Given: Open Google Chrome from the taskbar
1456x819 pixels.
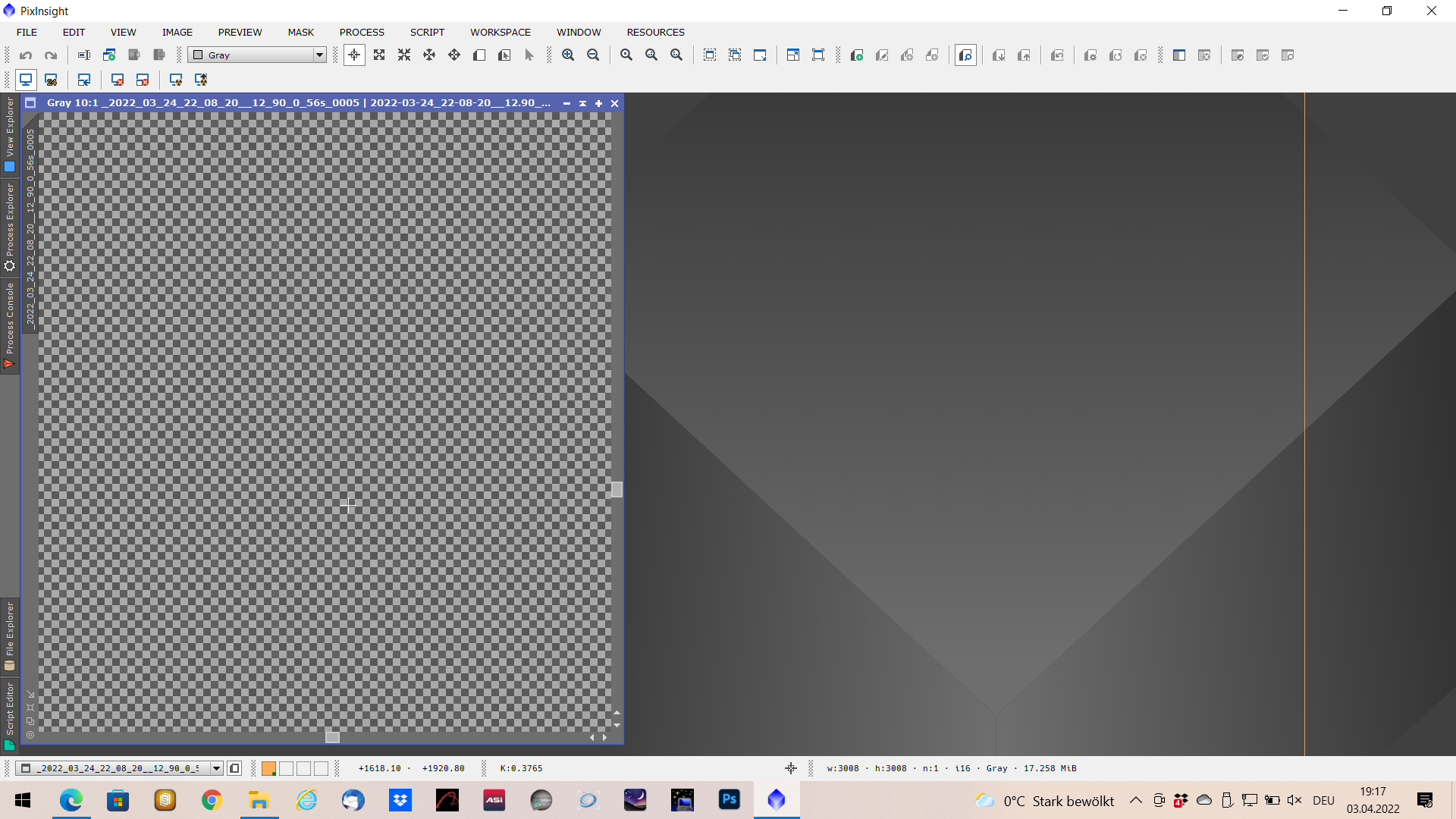Looking at the screenshot, I should coord(212,800).
